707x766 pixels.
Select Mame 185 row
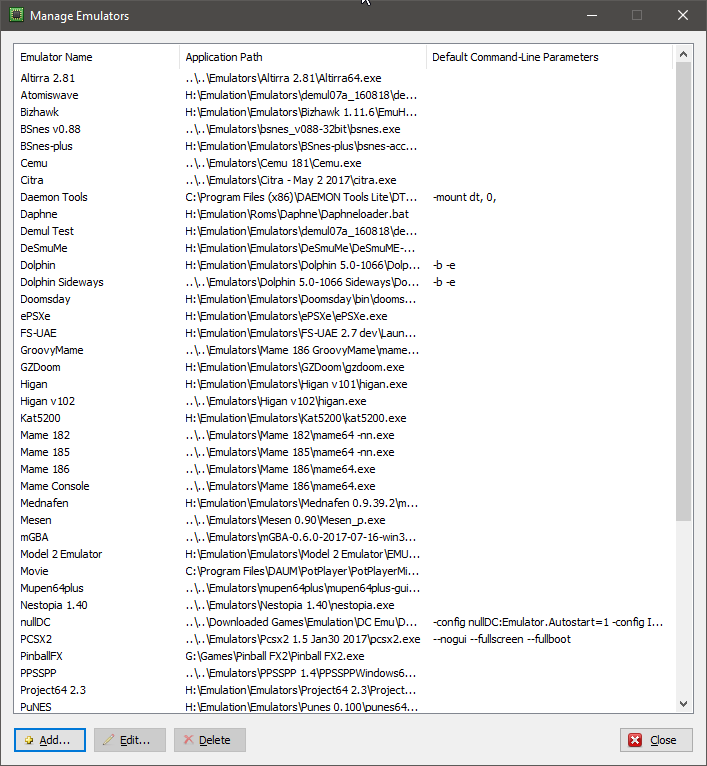pos(344,452)
